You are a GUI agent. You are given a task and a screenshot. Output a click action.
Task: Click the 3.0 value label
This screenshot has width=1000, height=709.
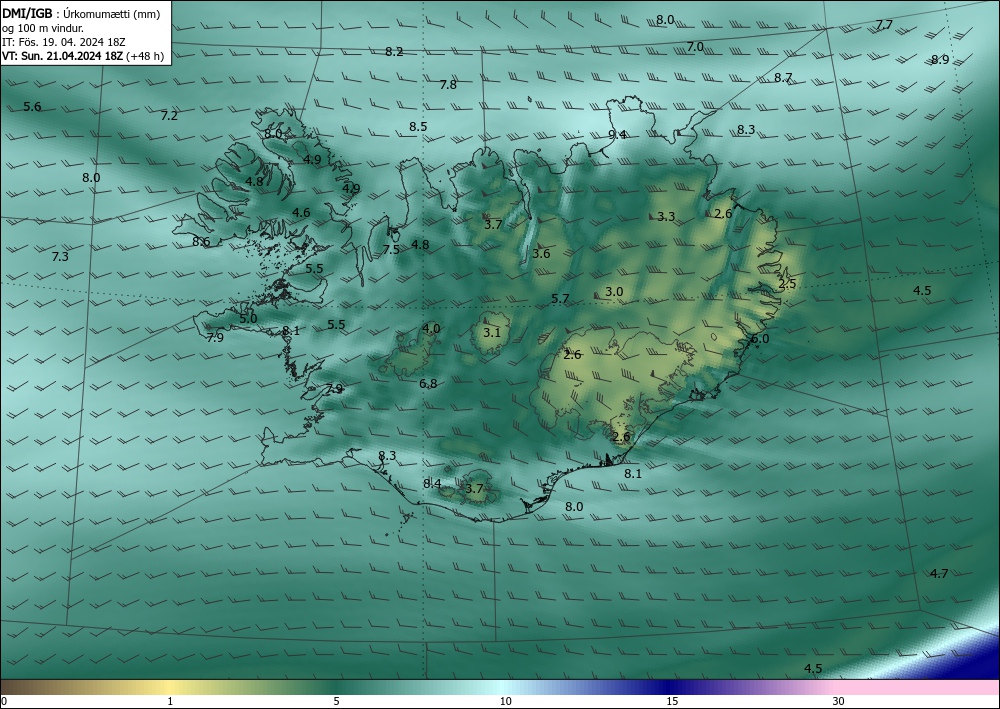614,291
